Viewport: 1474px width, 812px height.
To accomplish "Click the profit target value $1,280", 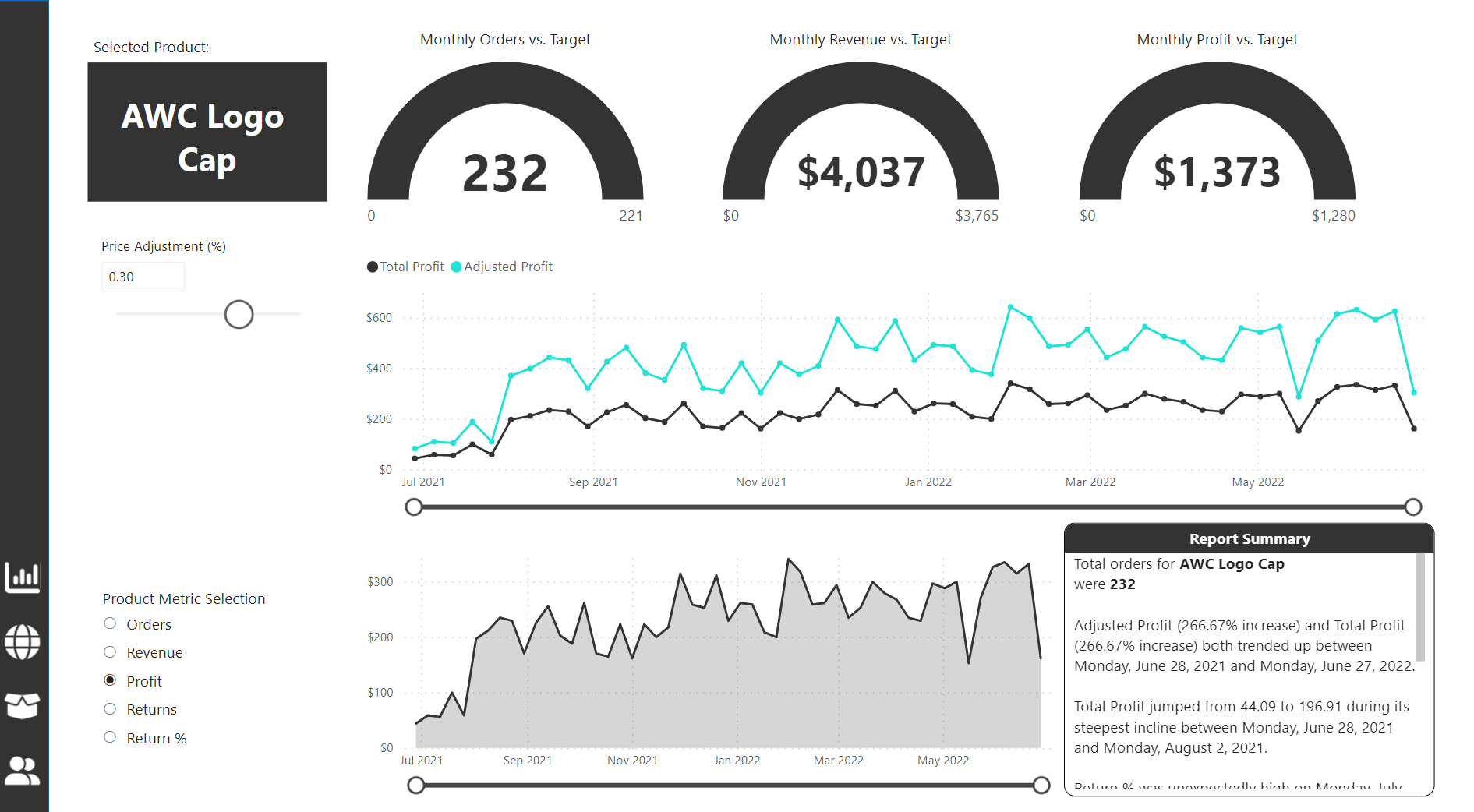I will [x=1333, y=216].
